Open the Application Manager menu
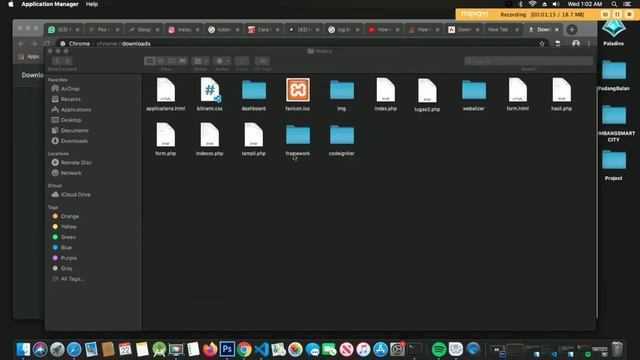The height and width of the screenshot is (360, 640). tap(50, 4)
